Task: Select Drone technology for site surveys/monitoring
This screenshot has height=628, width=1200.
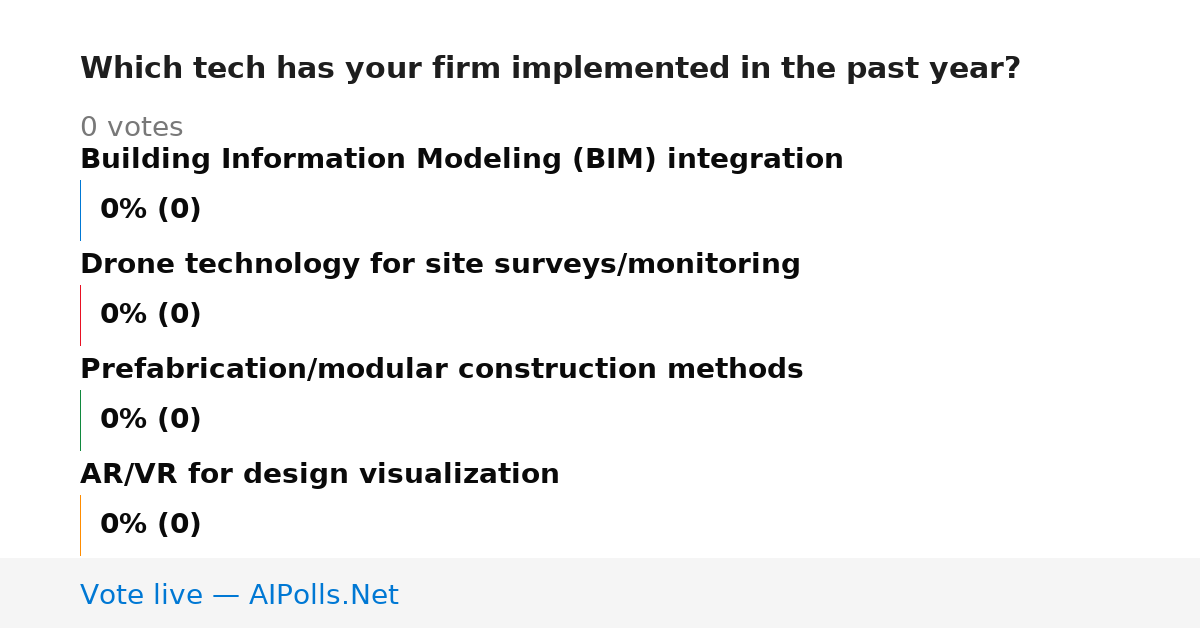Action: click(x=440, y=265)
